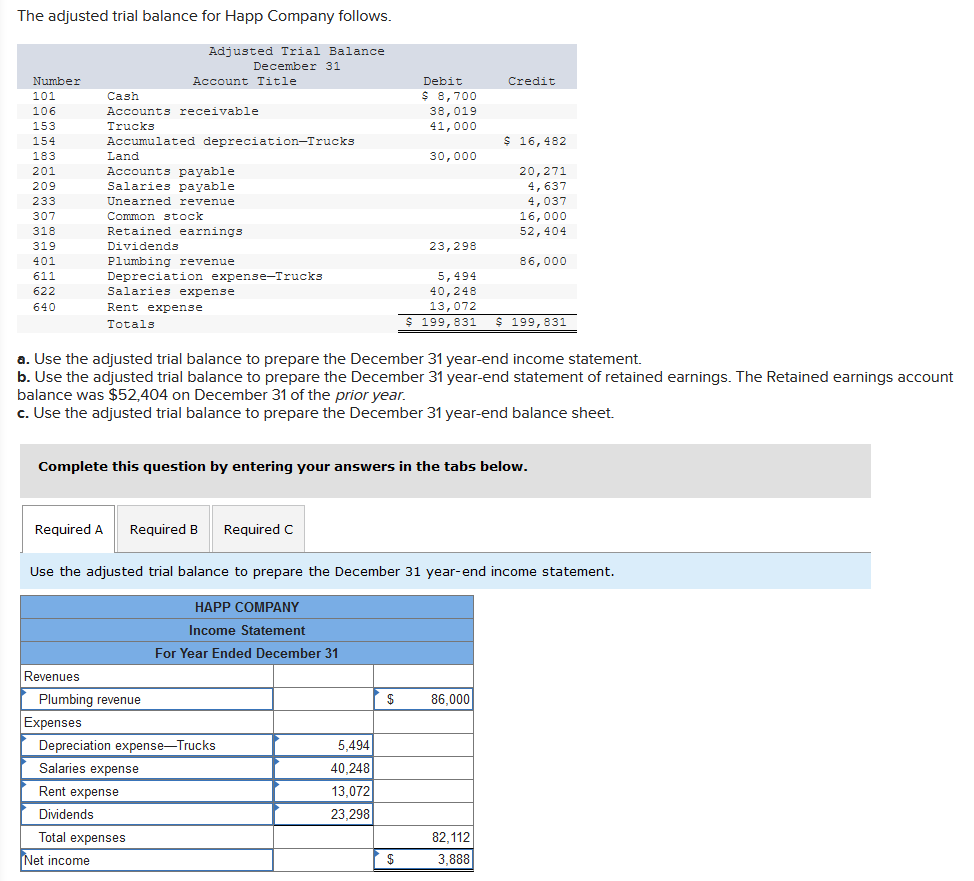The width and height of the screenshot is (974, 881).
Task: Click the HAPP COMPANY statement header
Action: coord(247,607)
